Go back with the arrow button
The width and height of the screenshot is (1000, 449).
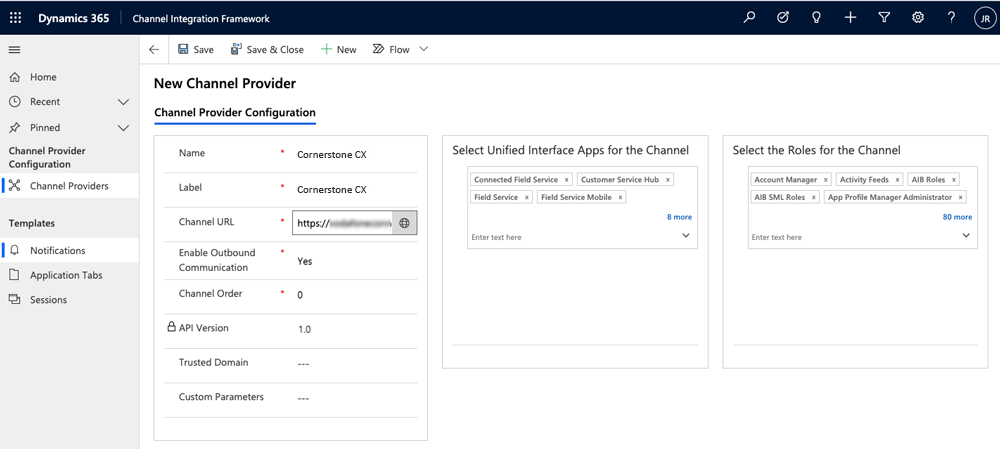click(x=154, y=50)
